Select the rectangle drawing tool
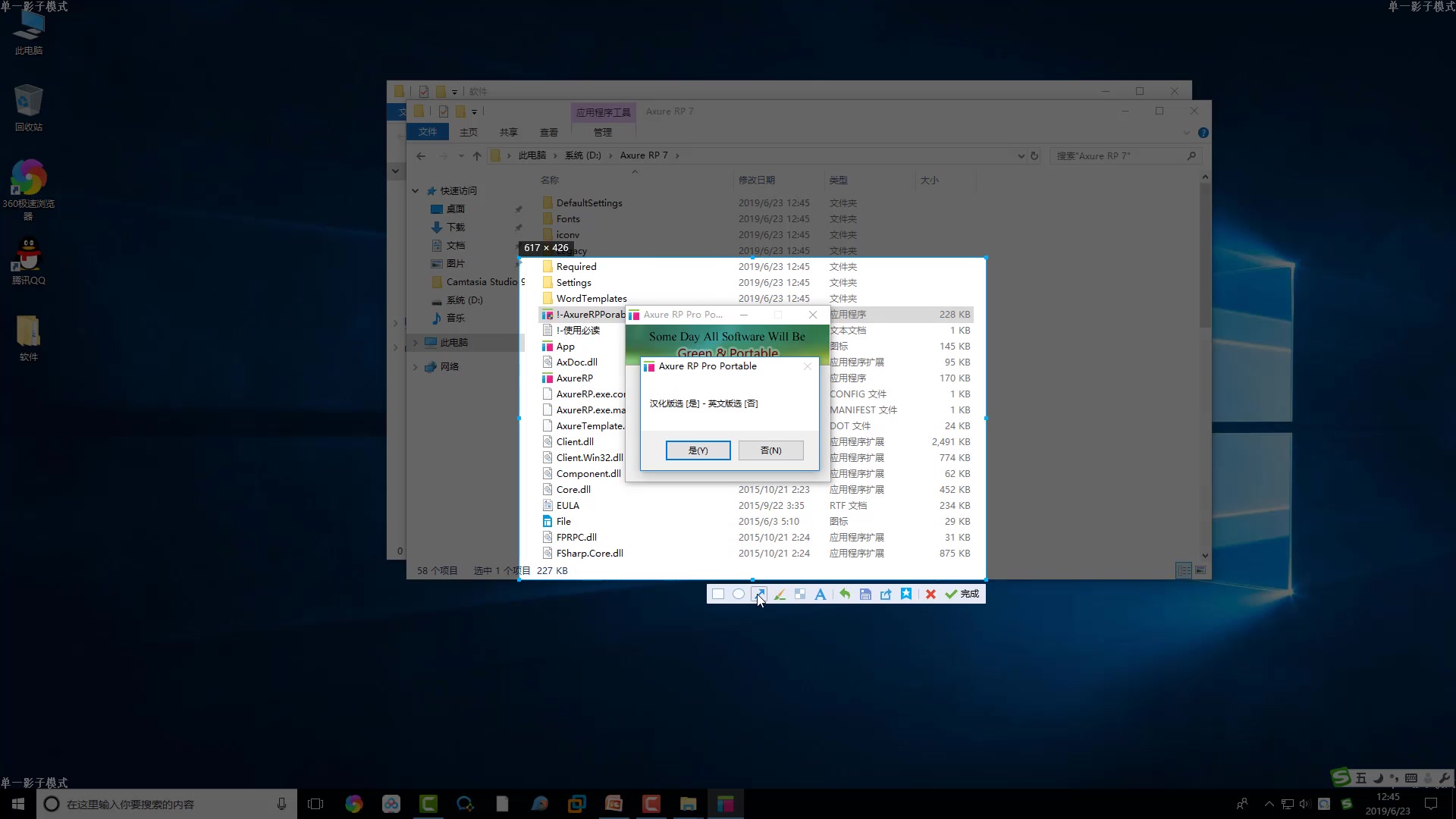 pos(717,595)
